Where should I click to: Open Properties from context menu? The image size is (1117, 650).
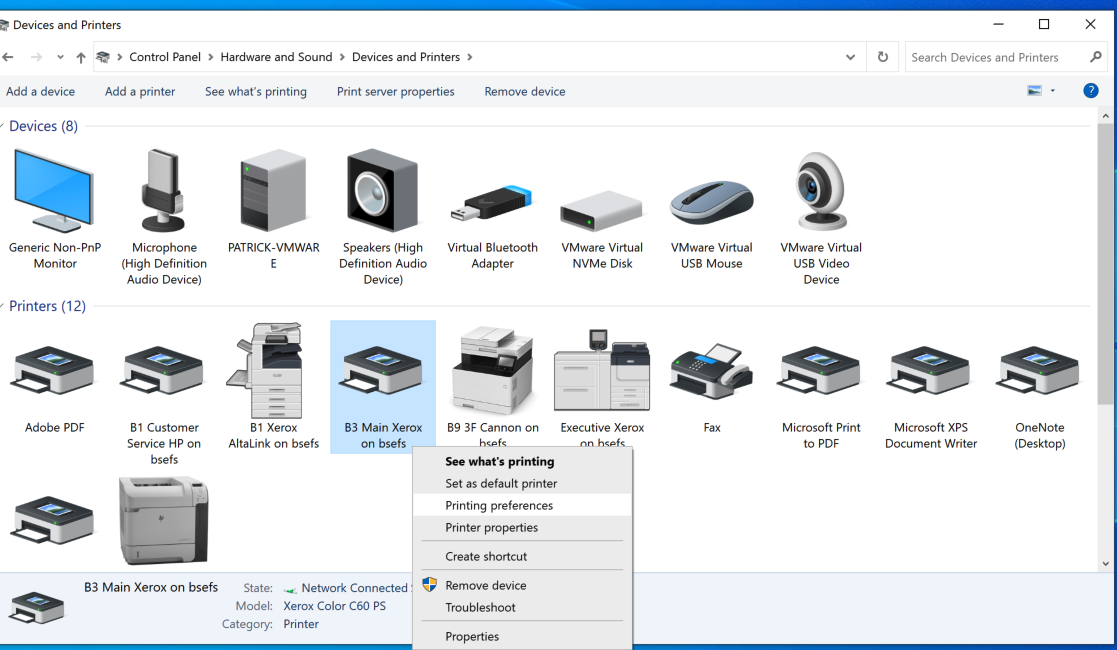(521, 636)
